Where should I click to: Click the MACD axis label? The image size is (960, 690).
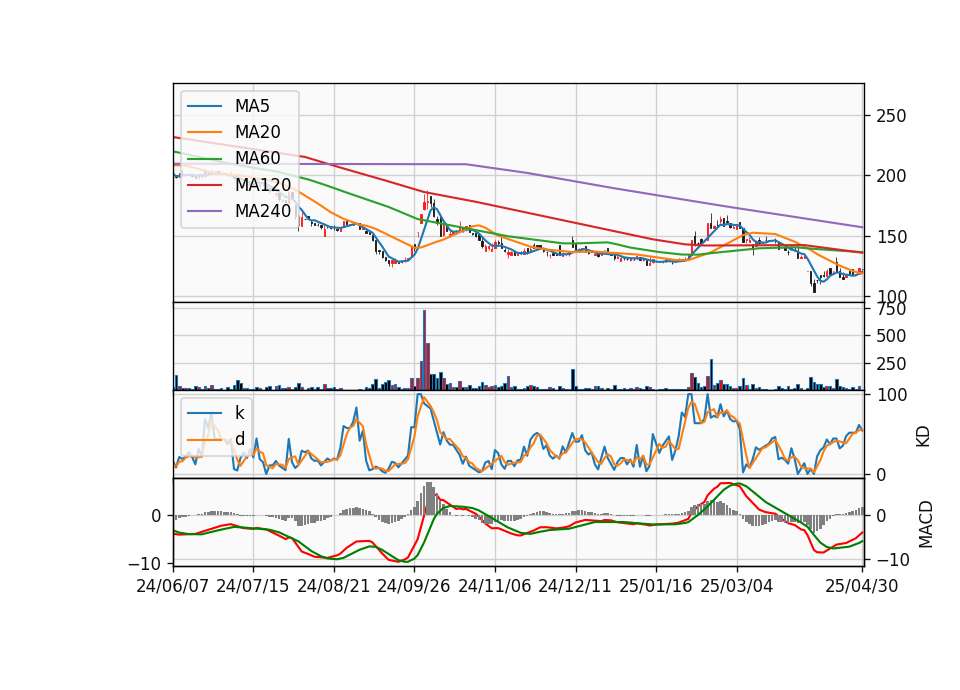click(925, 524)
